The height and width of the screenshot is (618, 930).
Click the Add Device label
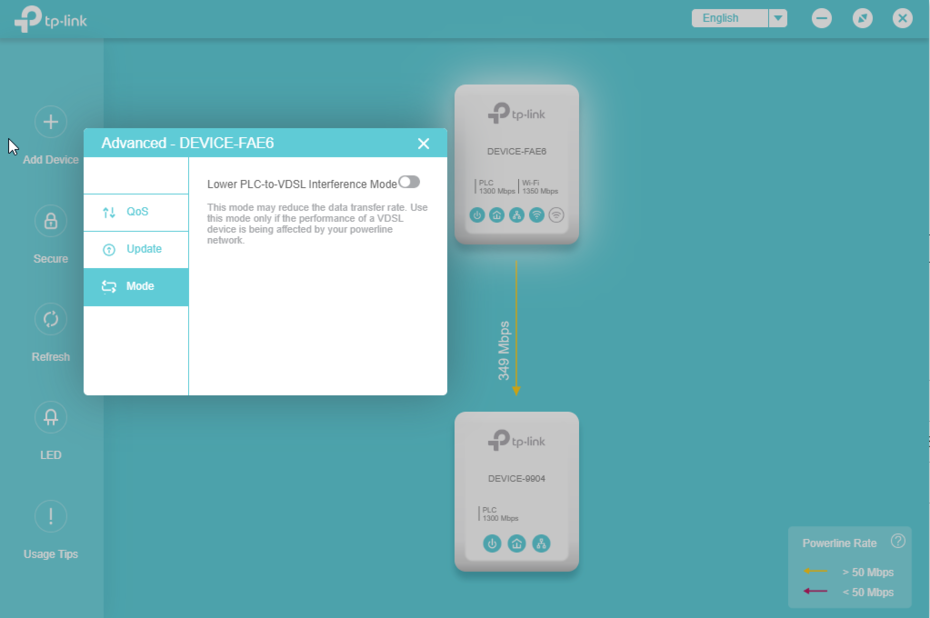pyautogui.click(x=50, y=160)
